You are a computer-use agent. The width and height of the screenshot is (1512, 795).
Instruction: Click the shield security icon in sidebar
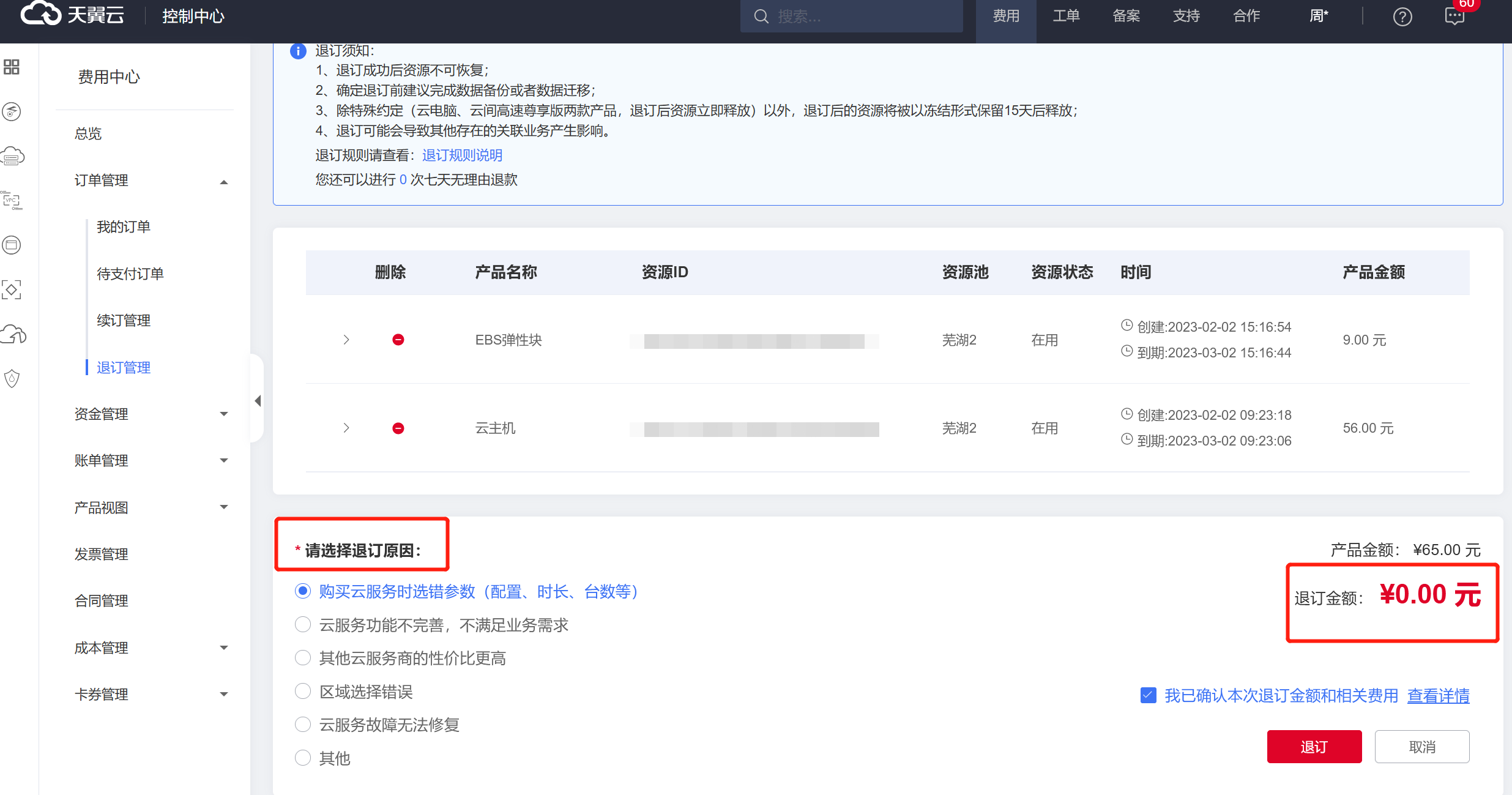coord(12,379)
